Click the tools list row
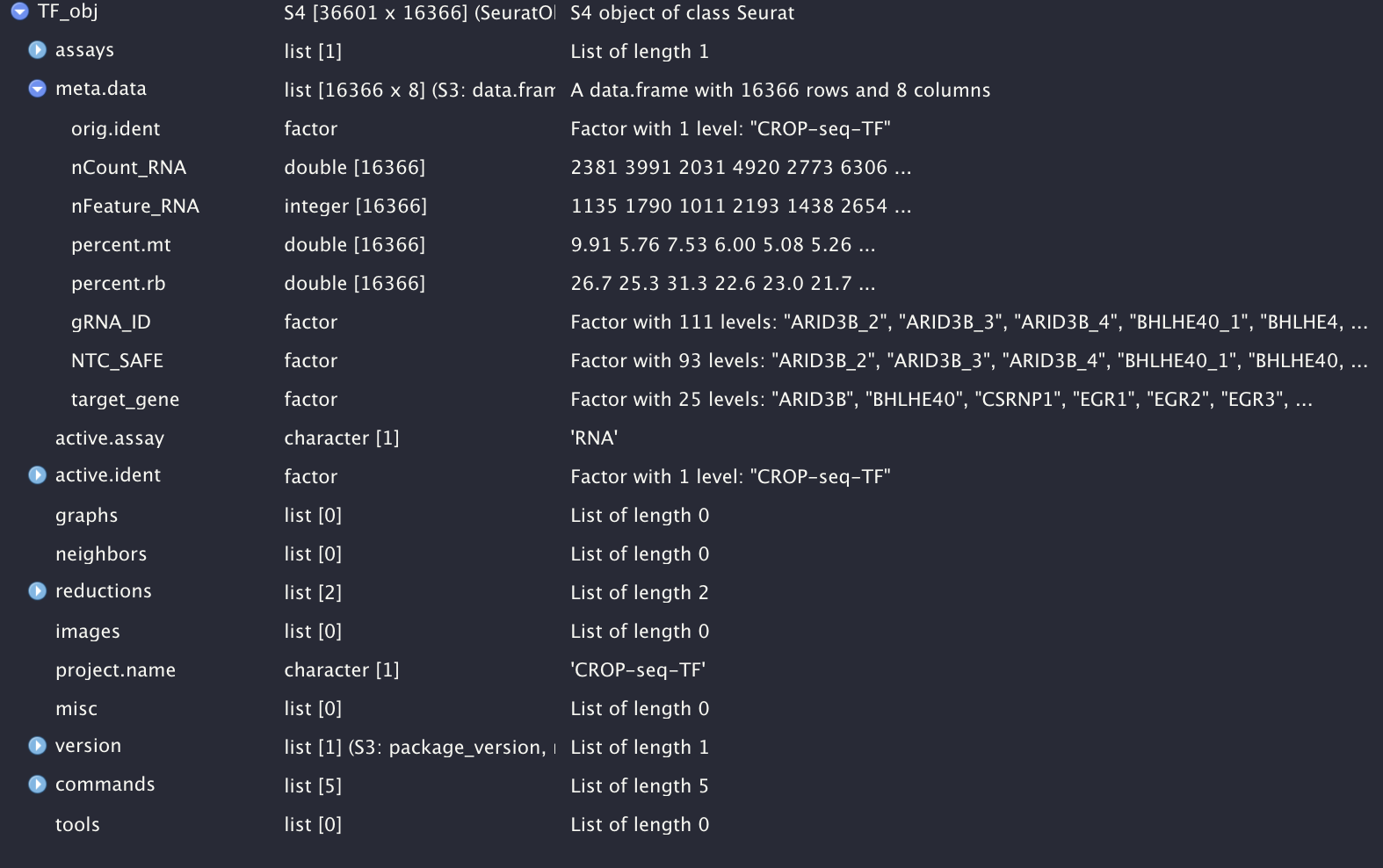 pos(77,824)
